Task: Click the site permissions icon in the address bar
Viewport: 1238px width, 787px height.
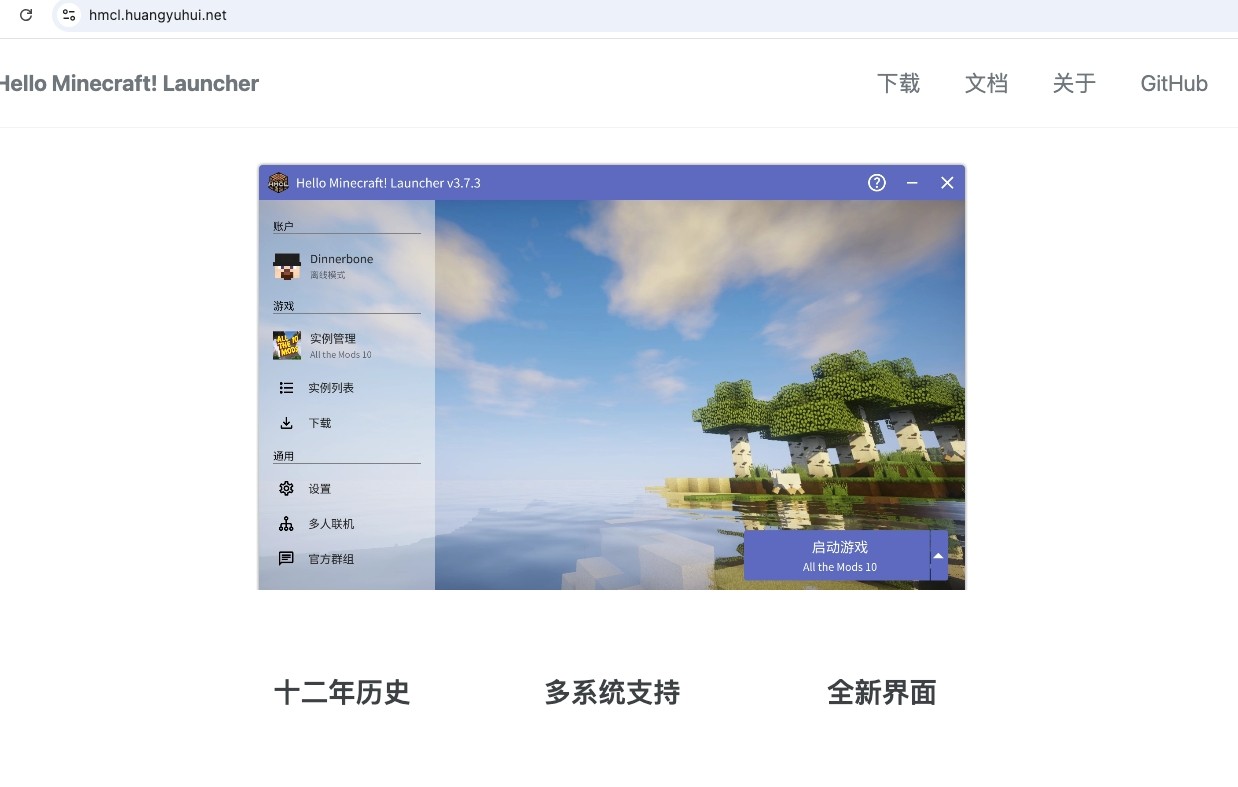Action: [68, 15]
